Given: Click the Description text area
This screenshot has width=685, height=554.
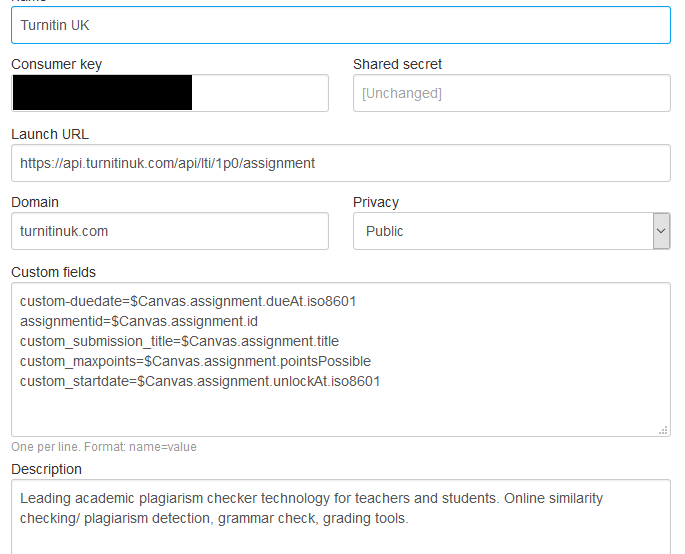Looking at the screenshot, I should [x=340, y=515].
